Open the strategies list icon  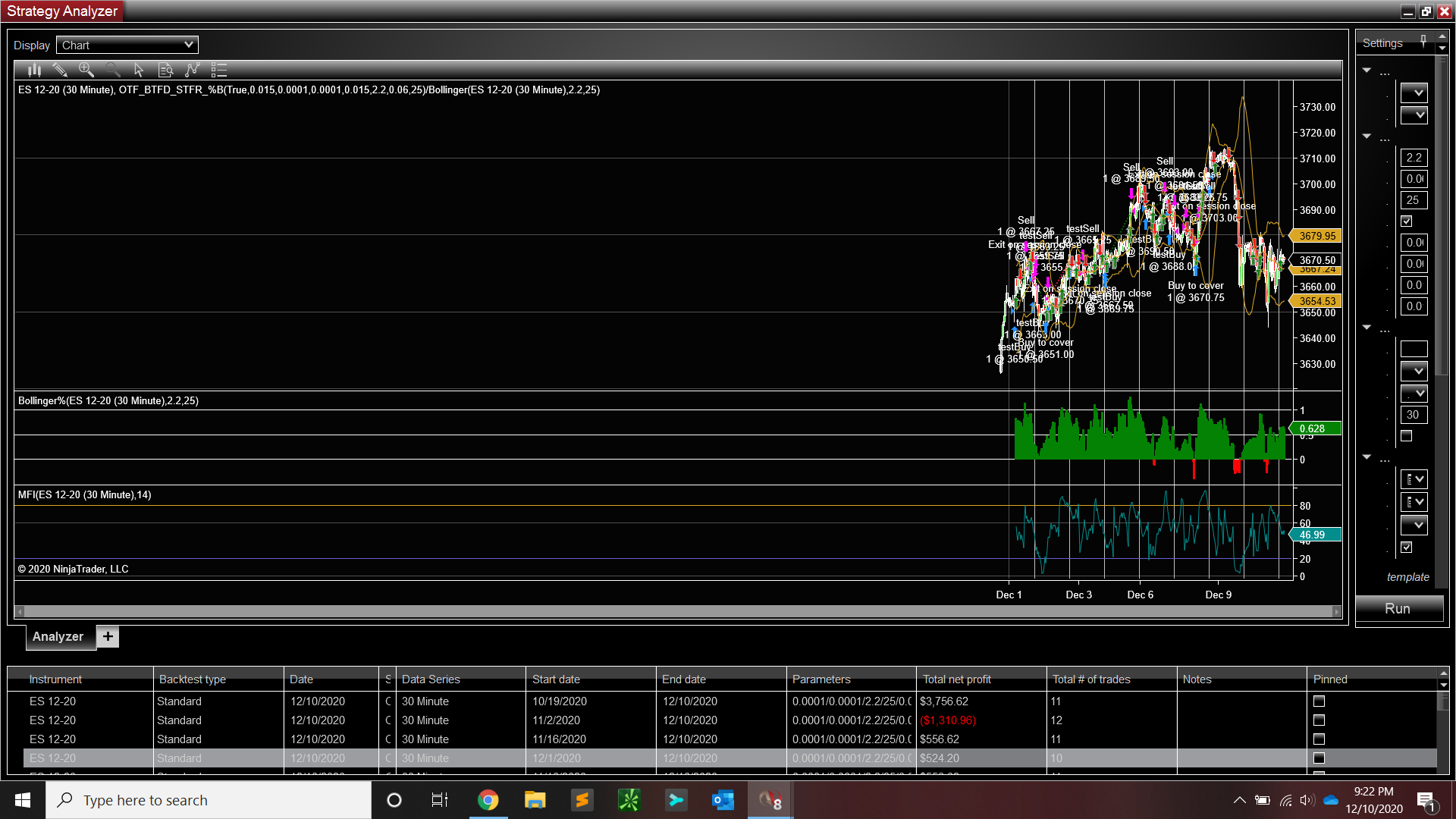(219, 70)
